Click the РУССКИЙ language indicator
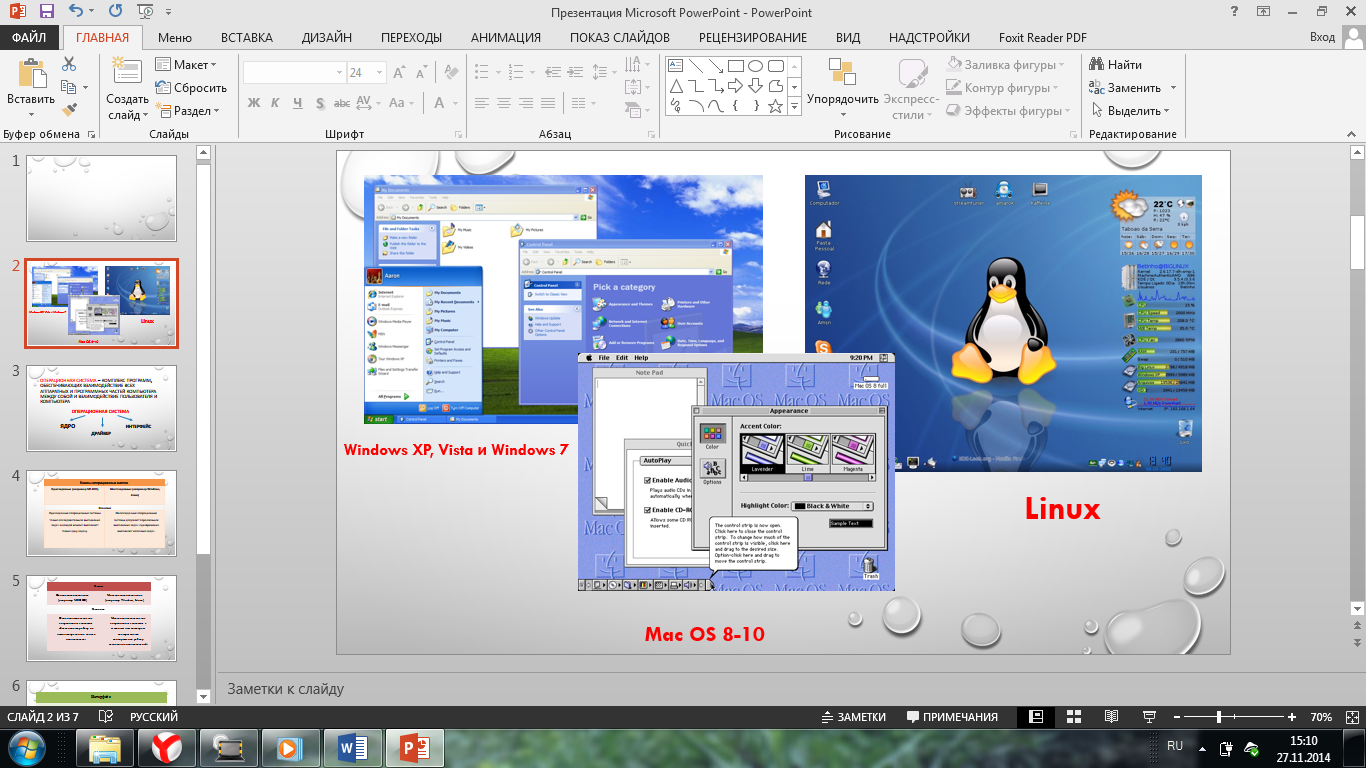1366x768 pixels. (154, 717)
